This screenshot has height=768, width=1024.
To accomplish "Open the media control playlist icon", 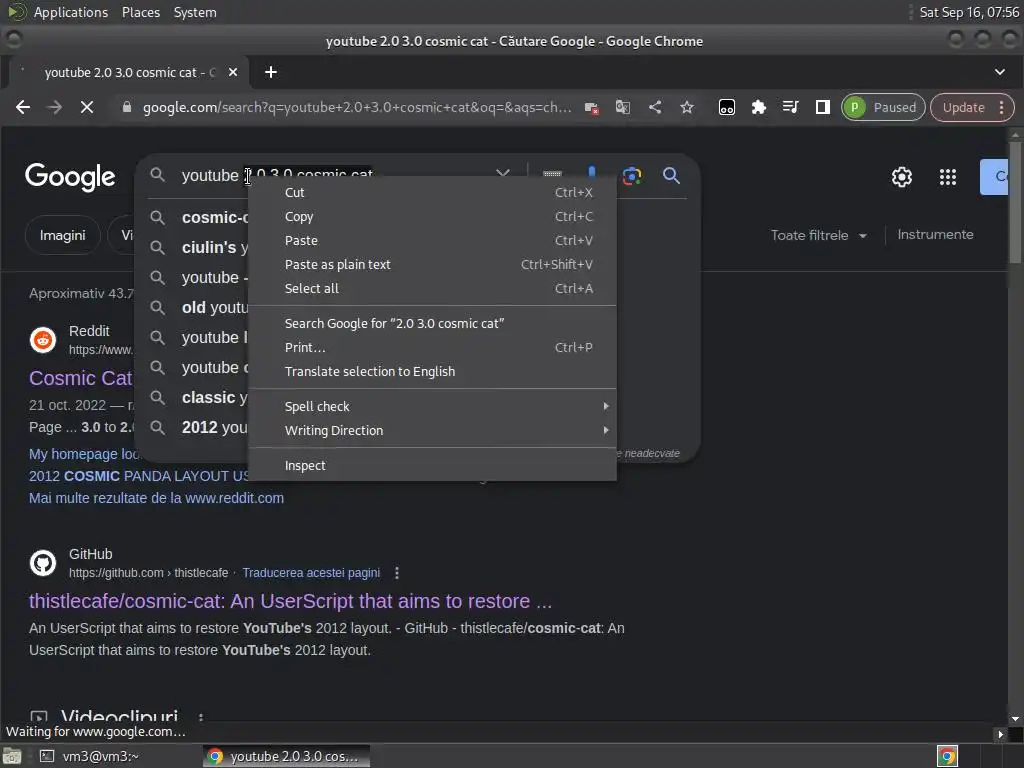I will [x=790, y=107].
